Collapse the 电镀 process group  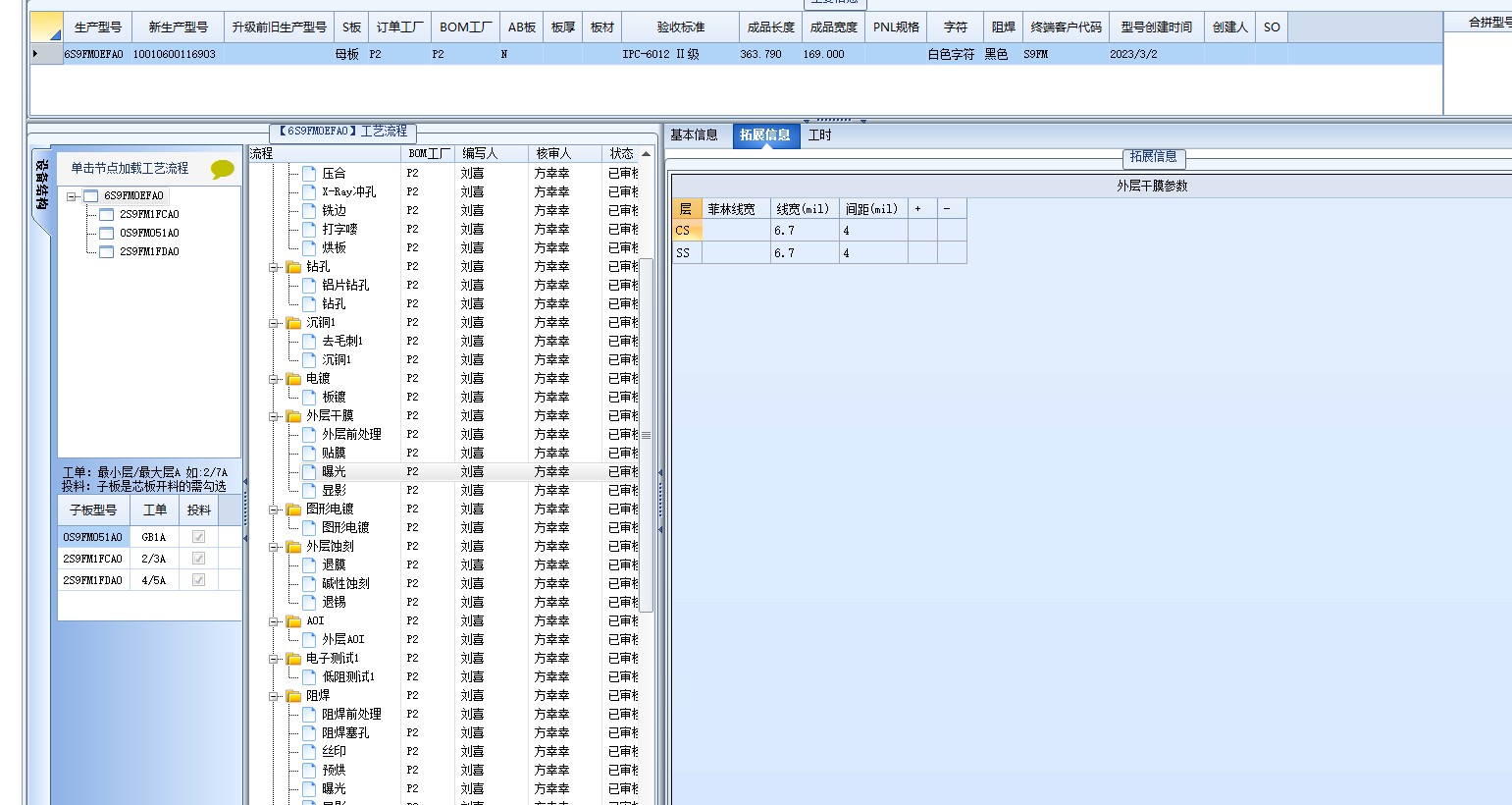pyautogui.click(x=275, y=379)
